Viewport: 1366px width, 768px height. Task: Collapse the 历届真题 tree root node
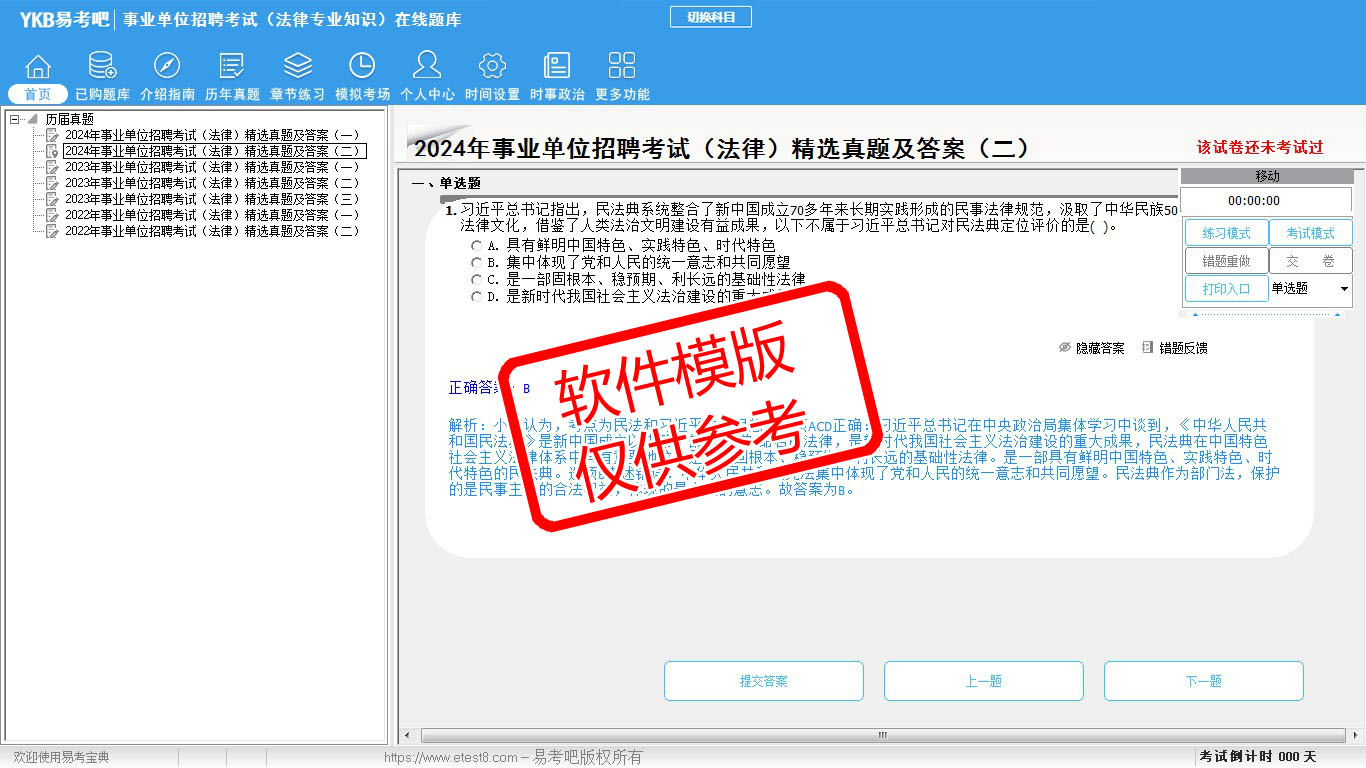15,119
